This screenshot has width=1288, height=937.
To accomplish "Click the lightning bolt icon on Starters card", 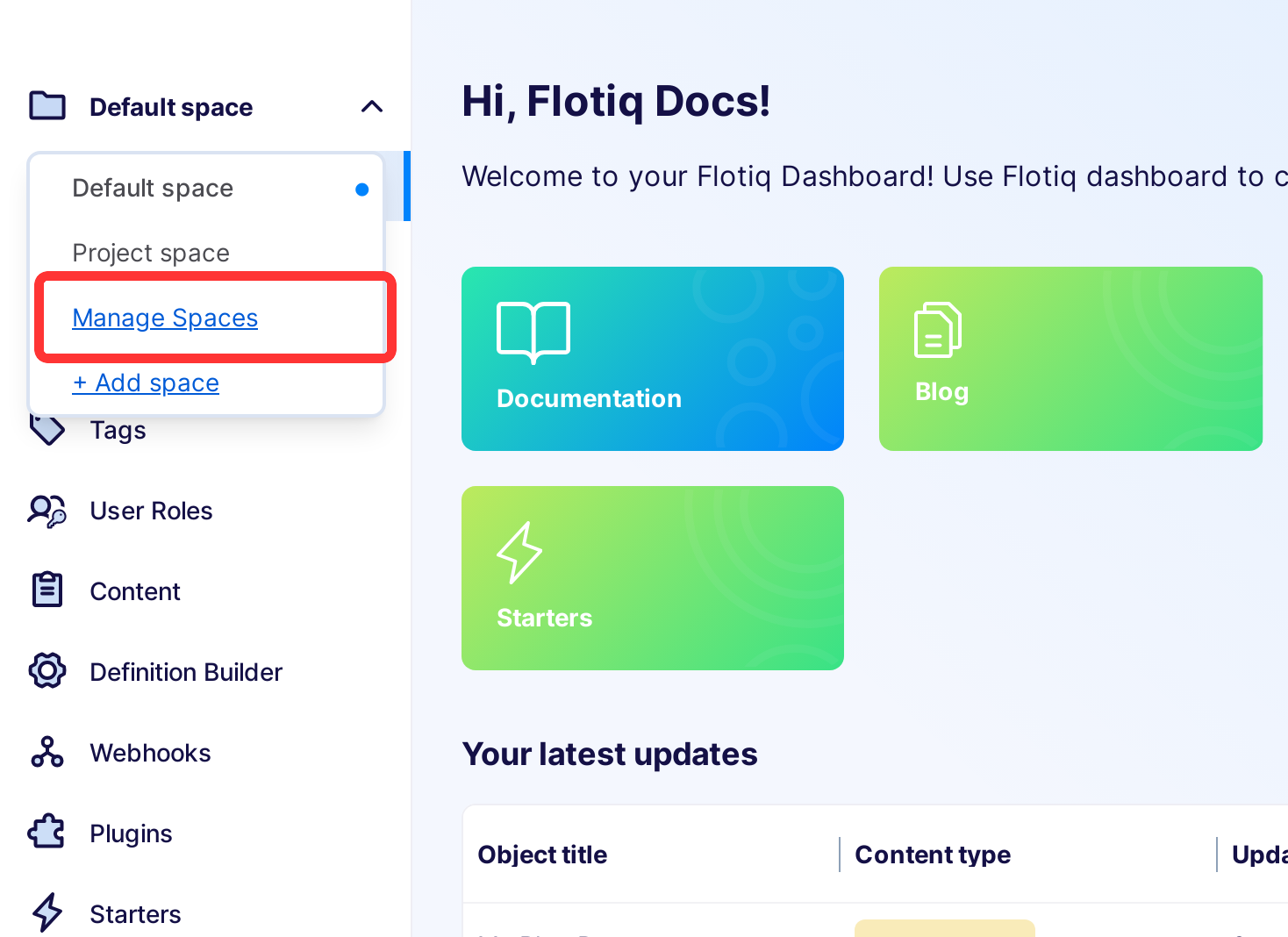I will click(x=519, y=553).
